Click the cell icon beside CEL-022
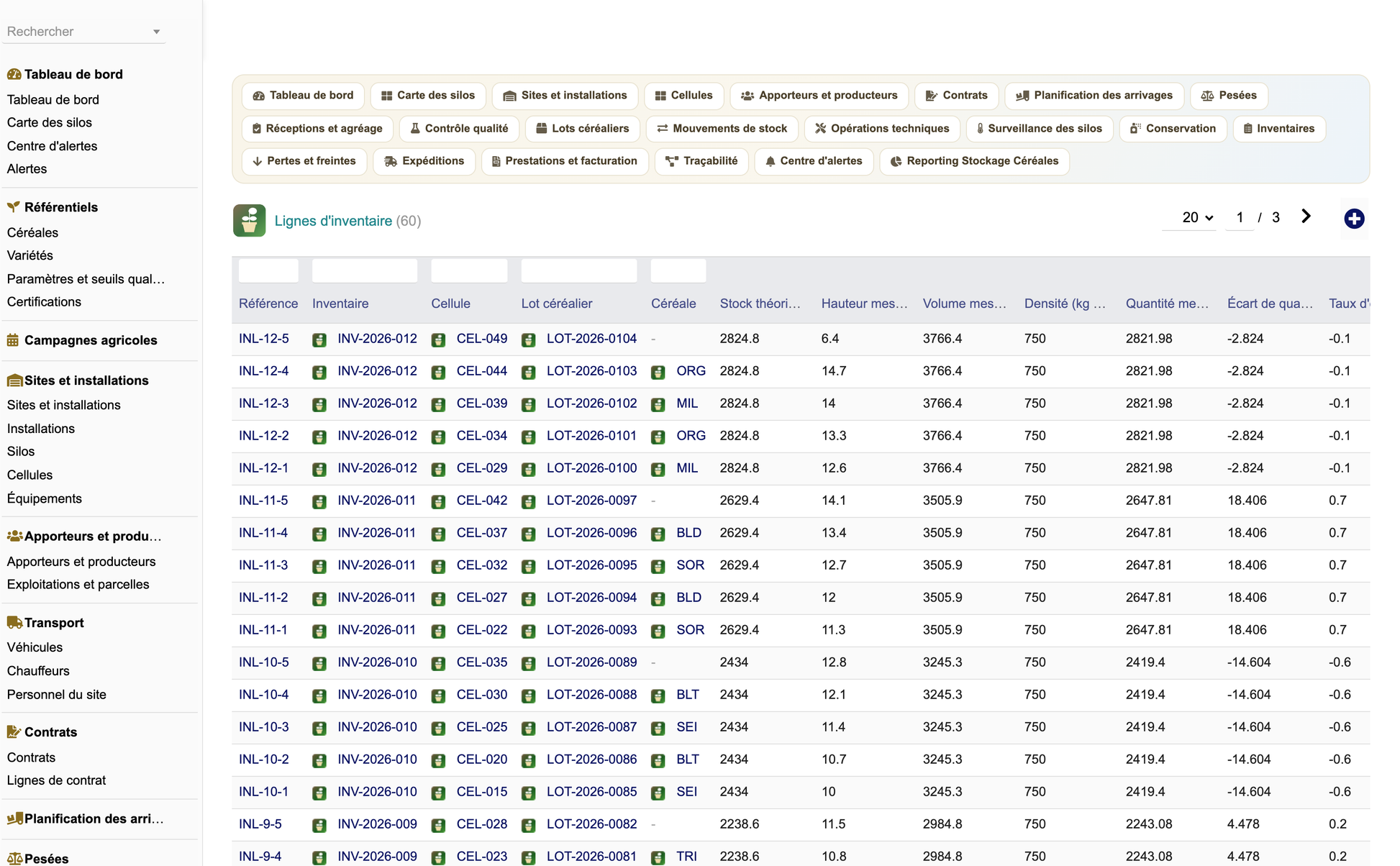The width and height of the screenshot is (1400, 866). point(438,631)
